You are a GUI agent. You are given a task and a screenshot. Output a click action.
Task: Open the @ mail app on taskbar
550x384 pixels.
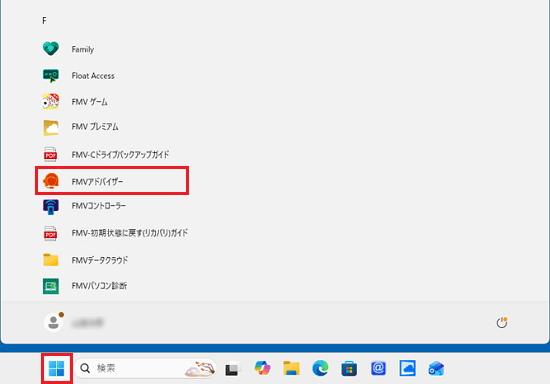(x=378, y=368)
